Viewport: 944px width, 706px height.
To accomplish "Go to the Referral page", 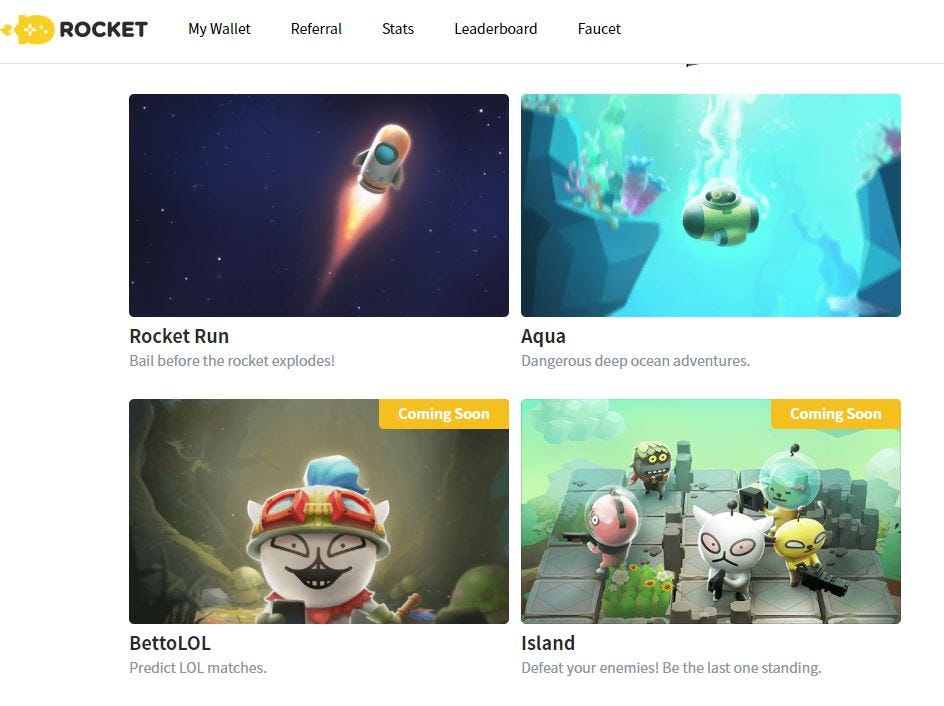I will point(316,29).
